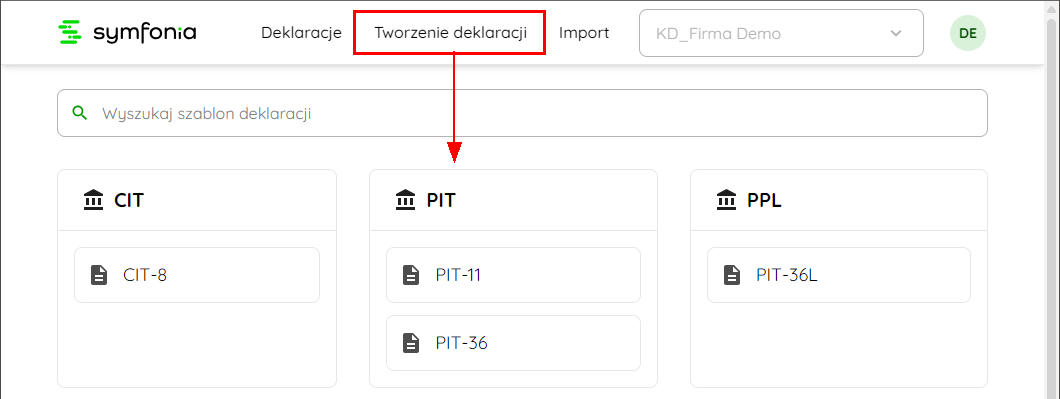Click the green search magnifier icon
The height and width of the screenshot is (399, 1060).
click(80, 113)
